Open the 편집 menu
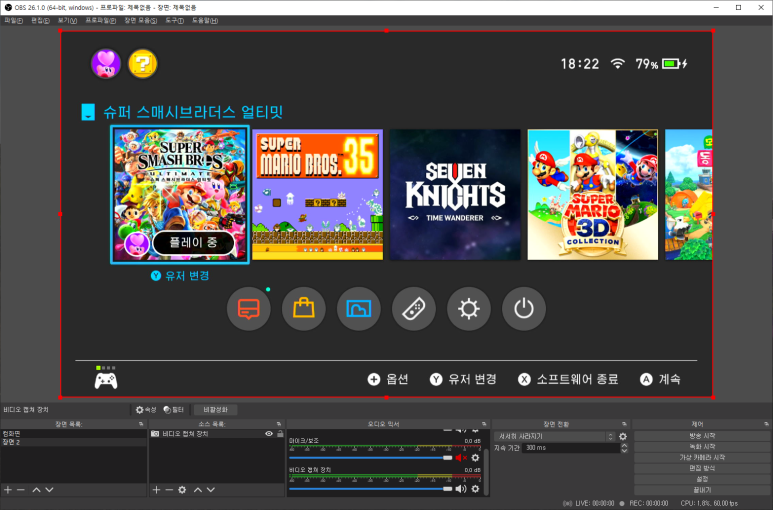773x510 pixels. tap(40, 20)
